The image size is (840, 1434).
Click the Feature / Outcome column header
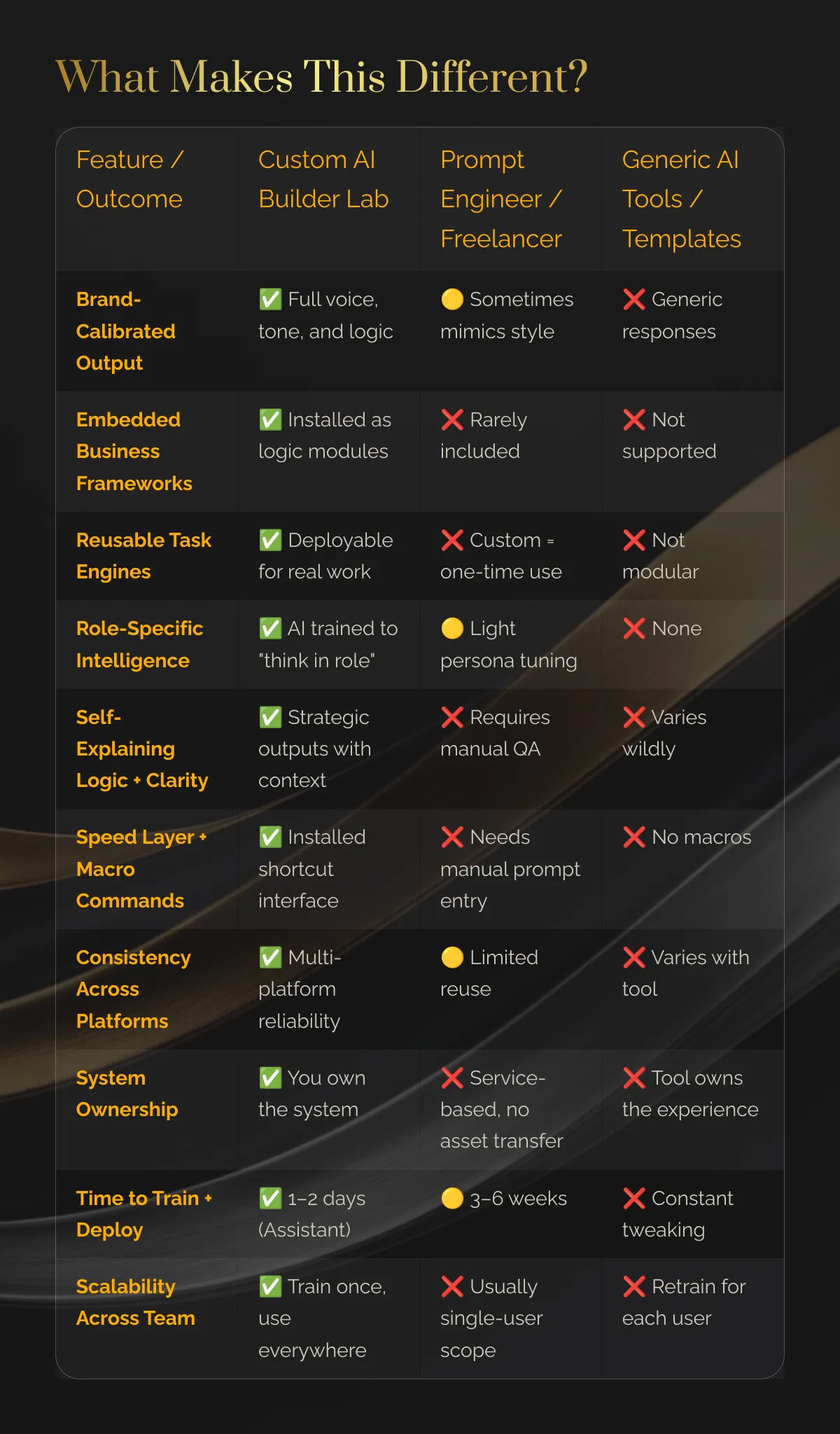(x=129, y=179)
